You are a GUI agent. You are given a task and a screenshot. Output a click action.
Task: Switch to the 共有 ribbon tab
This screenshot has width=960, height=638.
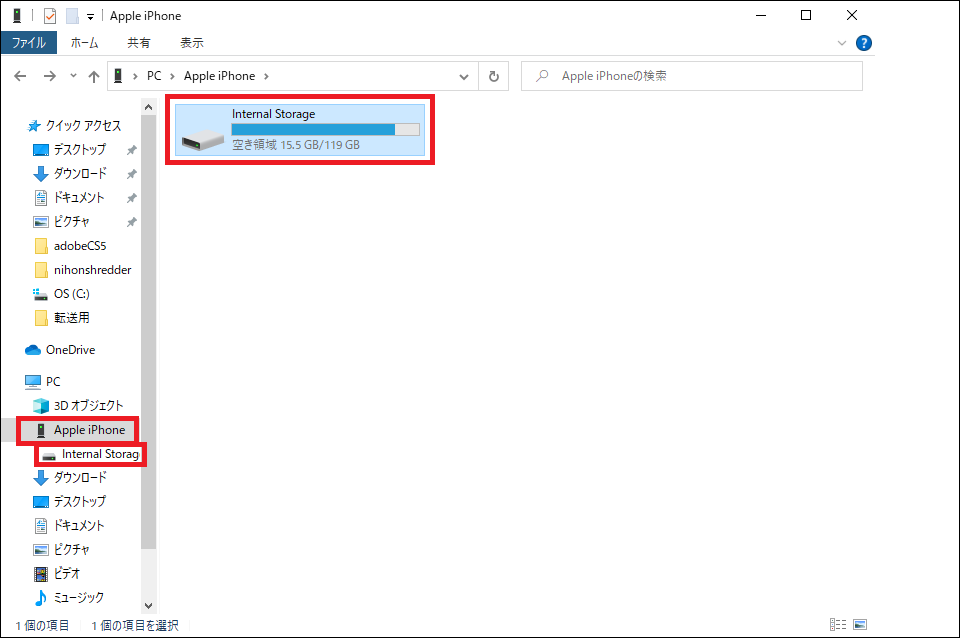coord(138,43)
